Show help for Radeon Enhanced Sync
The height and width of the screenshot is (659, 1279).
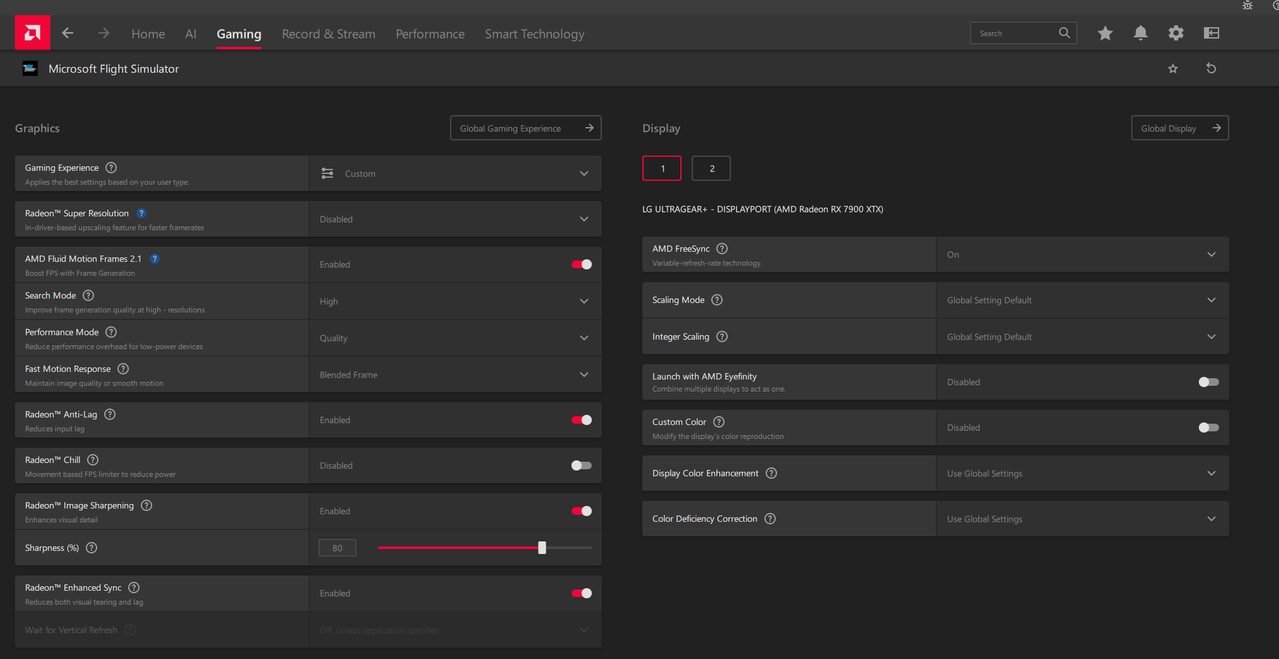coord(134,588)
